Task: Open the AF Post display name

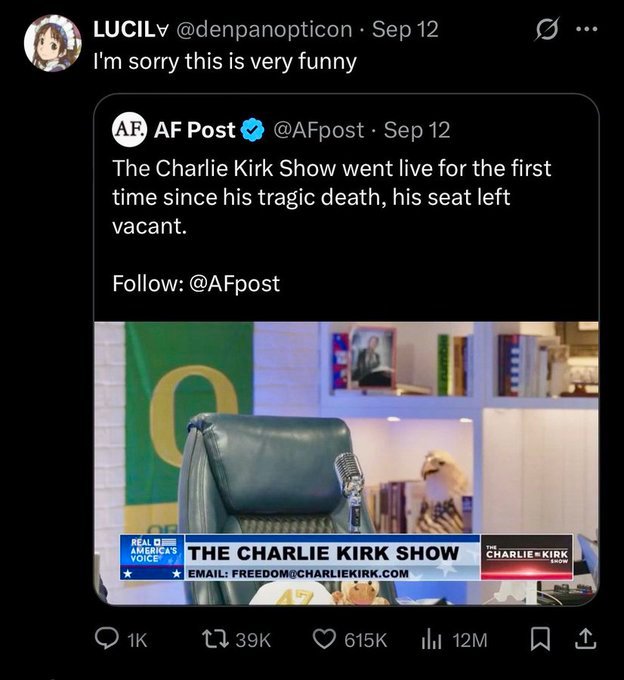Action: point(195,130)
